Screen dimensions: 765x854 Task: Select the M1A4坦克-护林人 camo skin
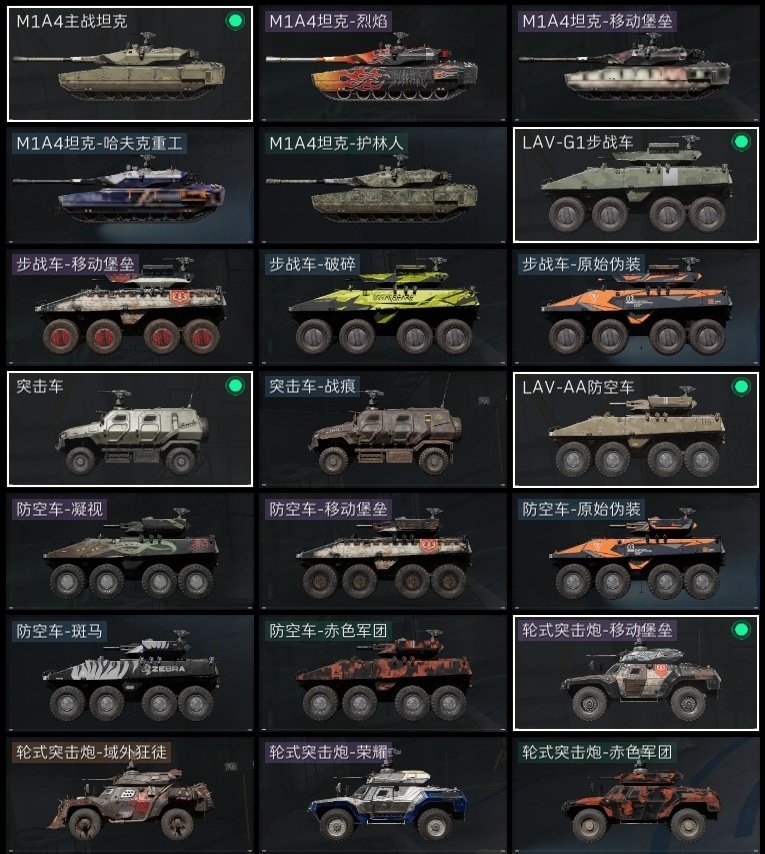pos(383,185)
